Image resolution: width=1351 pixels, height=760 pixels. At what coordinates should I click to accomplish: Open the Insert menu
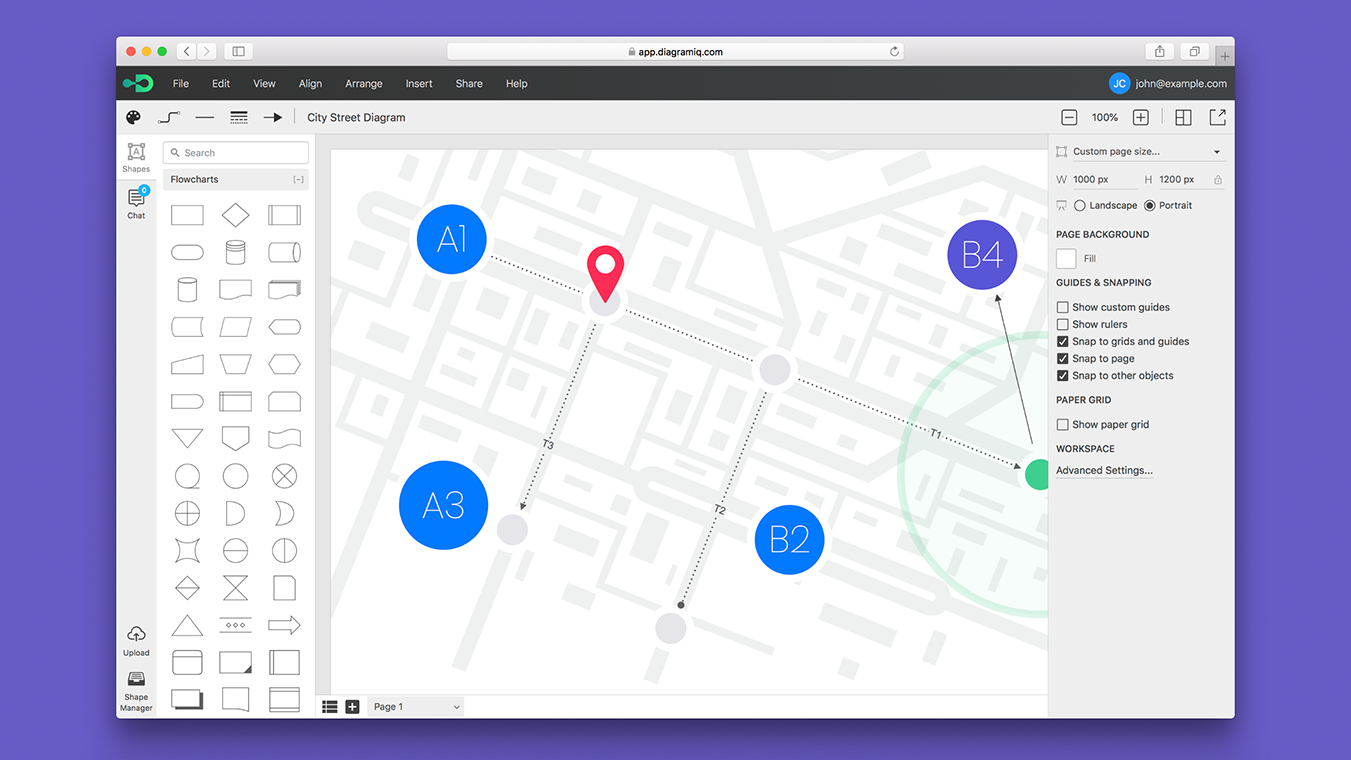point(418,83)
